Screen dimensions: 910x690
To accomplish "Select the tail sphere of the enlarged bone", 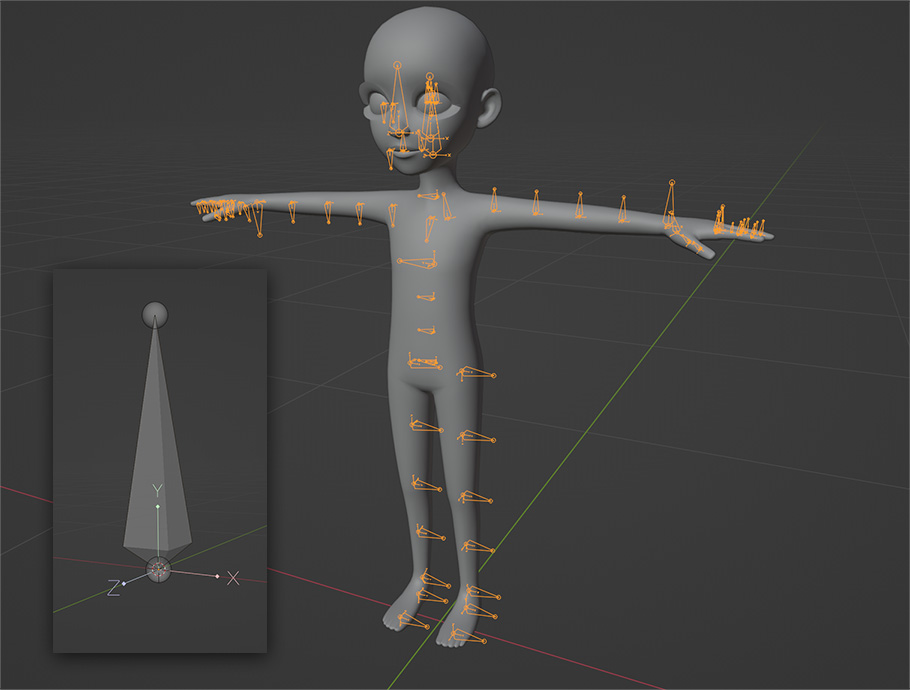I will click(x=155, y=315).
